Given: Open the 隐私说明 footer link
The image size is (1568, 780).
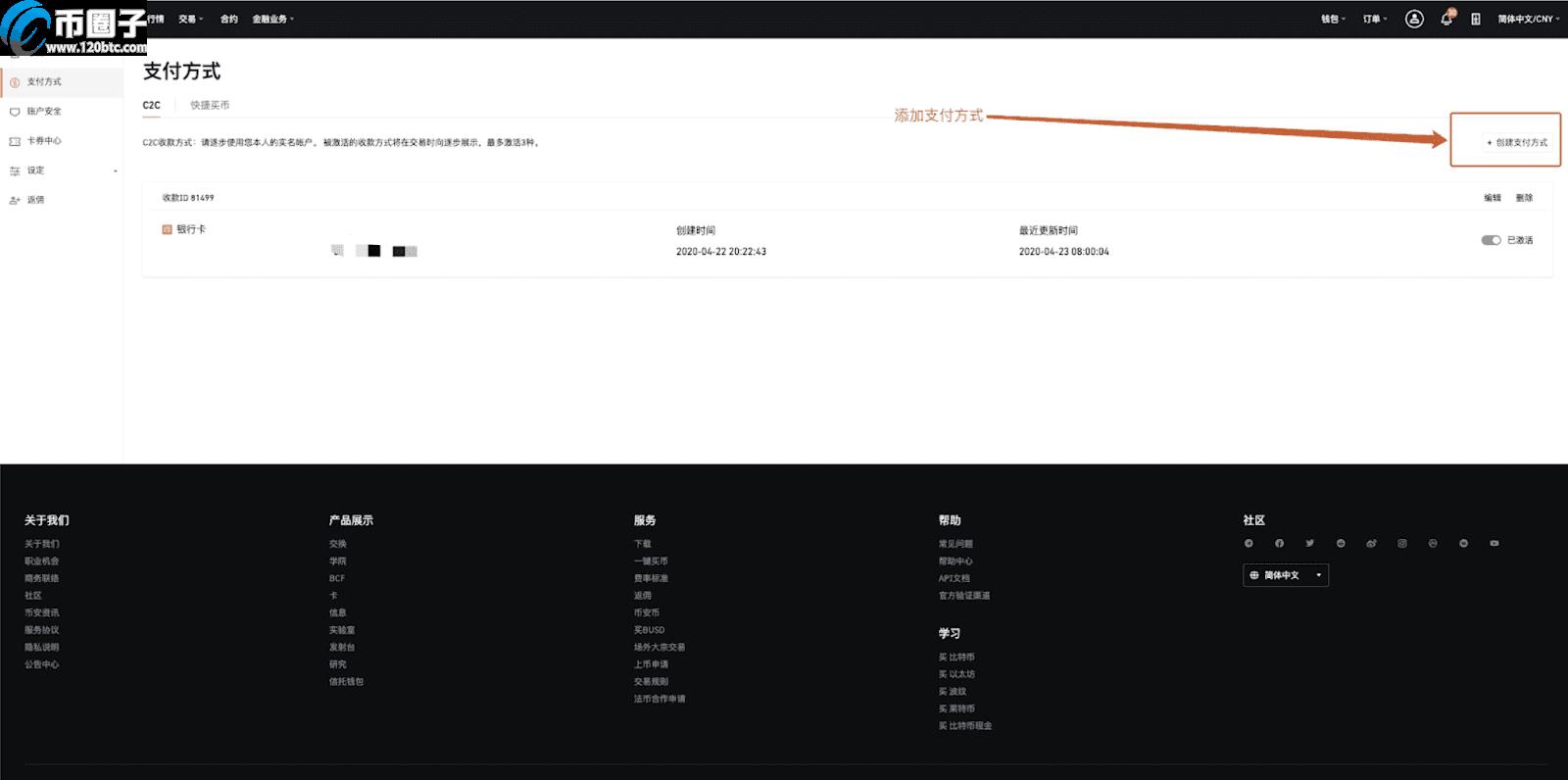Looking at the screenshot, I should [x=42, y=647].
